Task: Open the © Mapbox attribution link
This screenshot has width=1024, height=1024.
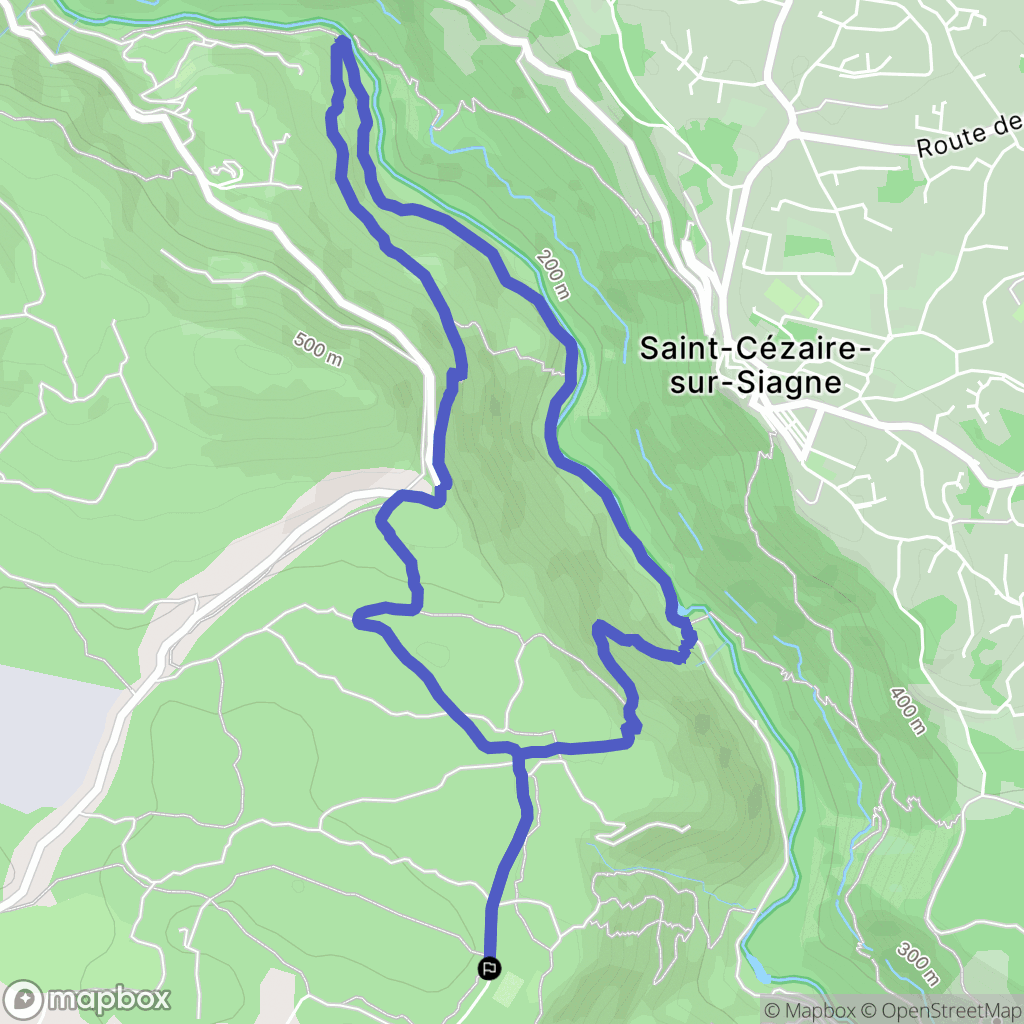Action: pyautogui.click(x=810, y=1011)
